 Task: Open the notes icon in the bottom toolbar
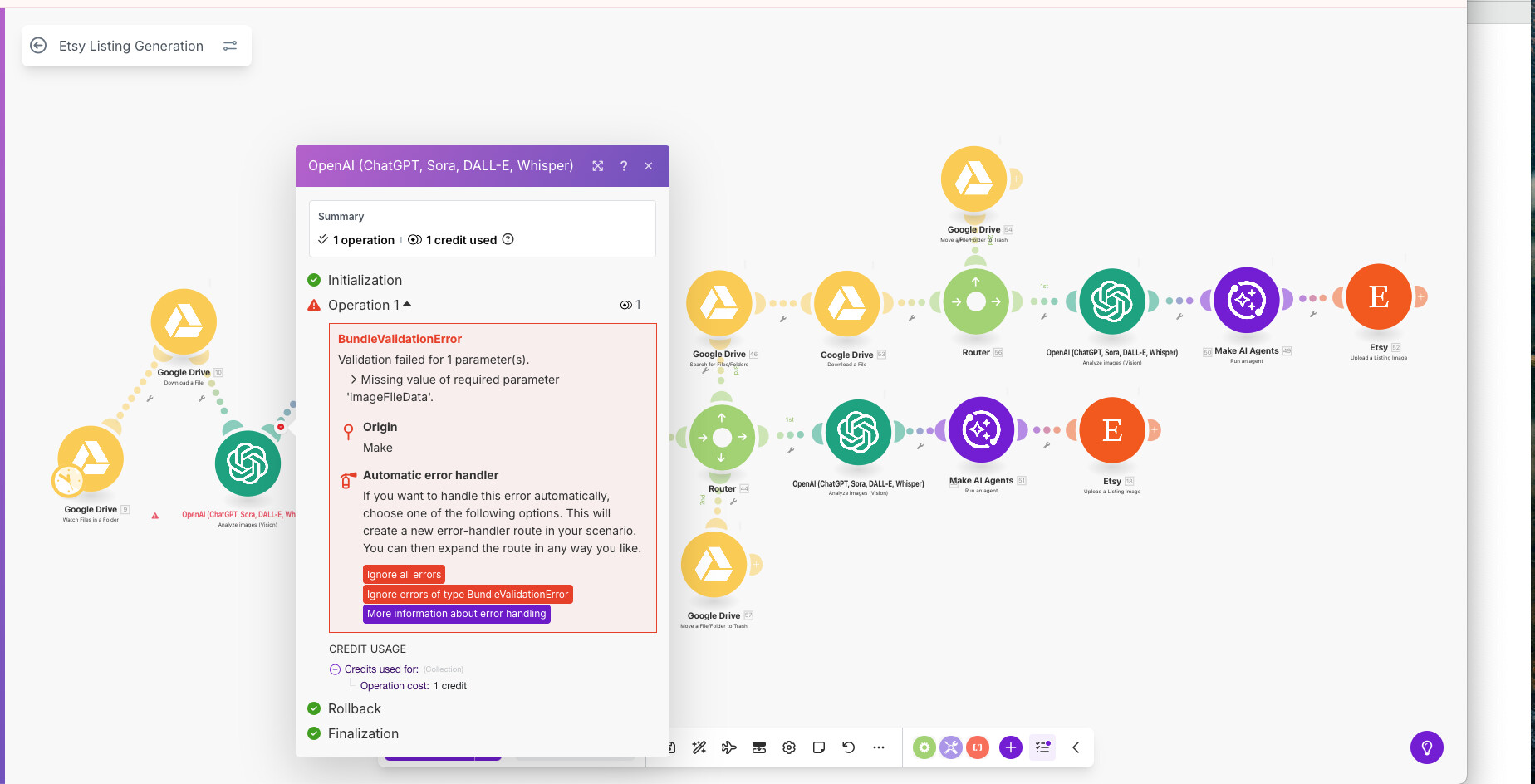click(819, 747)
